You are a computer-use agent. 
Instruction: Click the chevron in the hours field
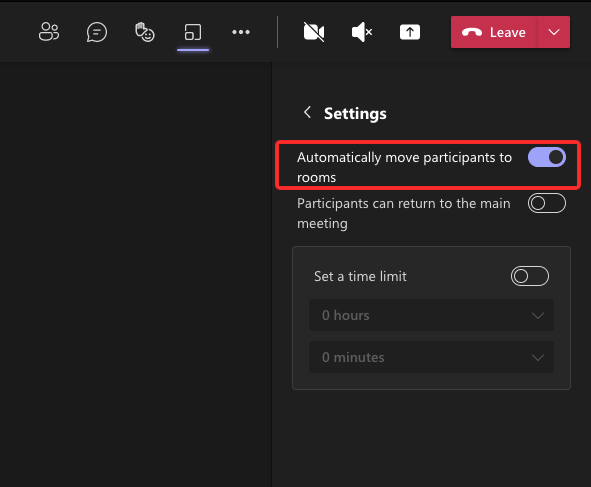[x=538, y=315]
